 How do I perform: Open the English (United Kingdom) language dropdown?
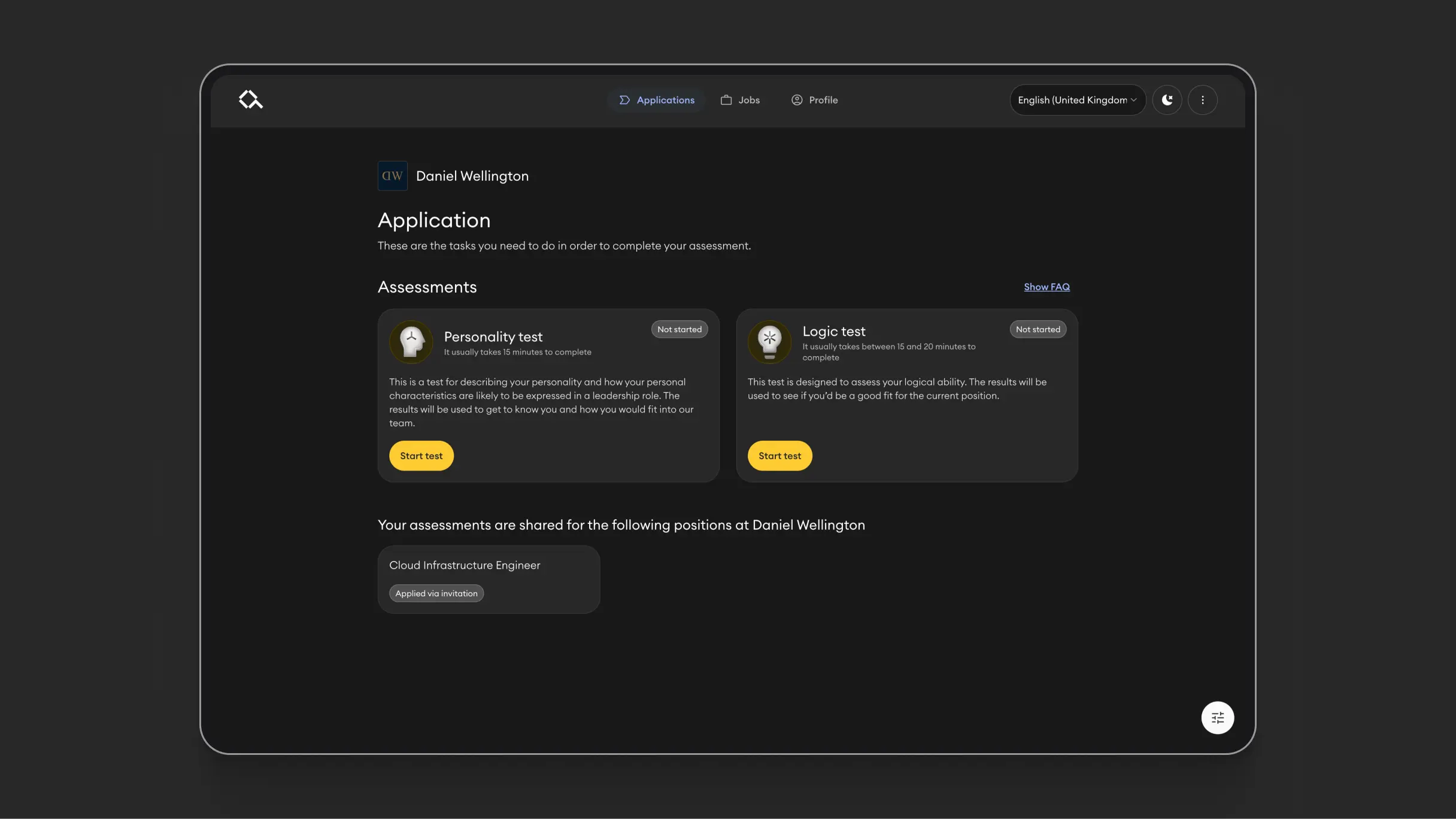pos(1077,100)
